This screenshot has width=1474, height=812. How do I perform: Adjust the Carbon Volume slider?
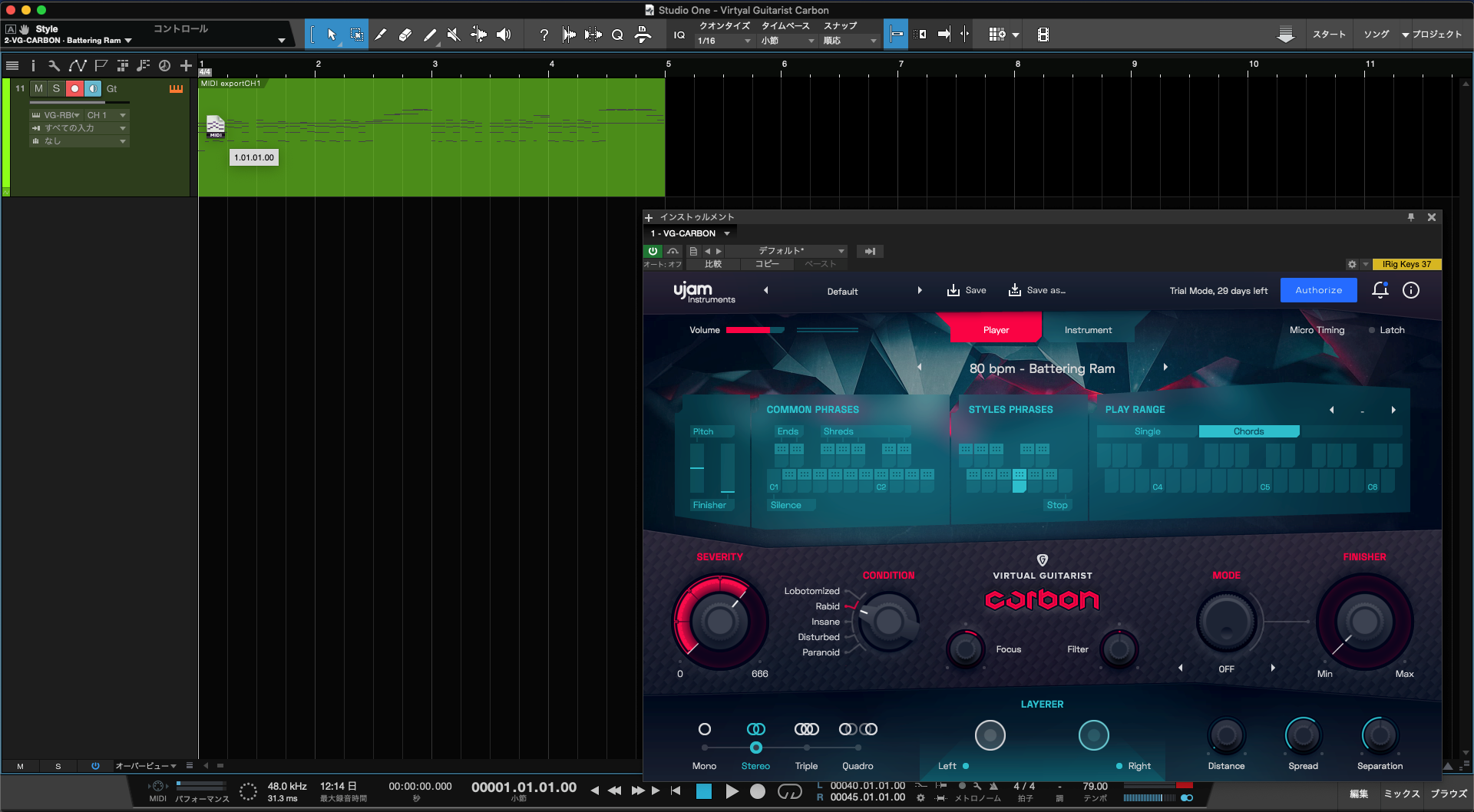click(x=755, y=330)
